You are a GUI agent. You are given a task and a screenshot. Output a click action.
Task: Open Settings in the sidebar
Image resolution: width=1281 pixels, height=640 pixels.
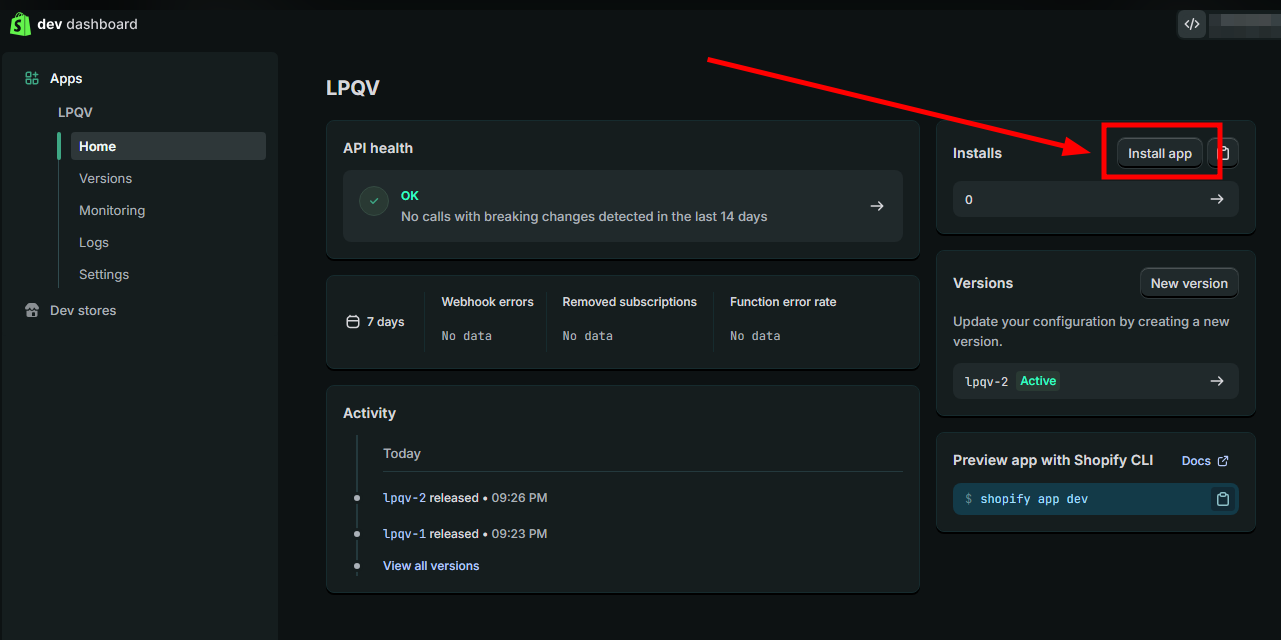point(104,274)
